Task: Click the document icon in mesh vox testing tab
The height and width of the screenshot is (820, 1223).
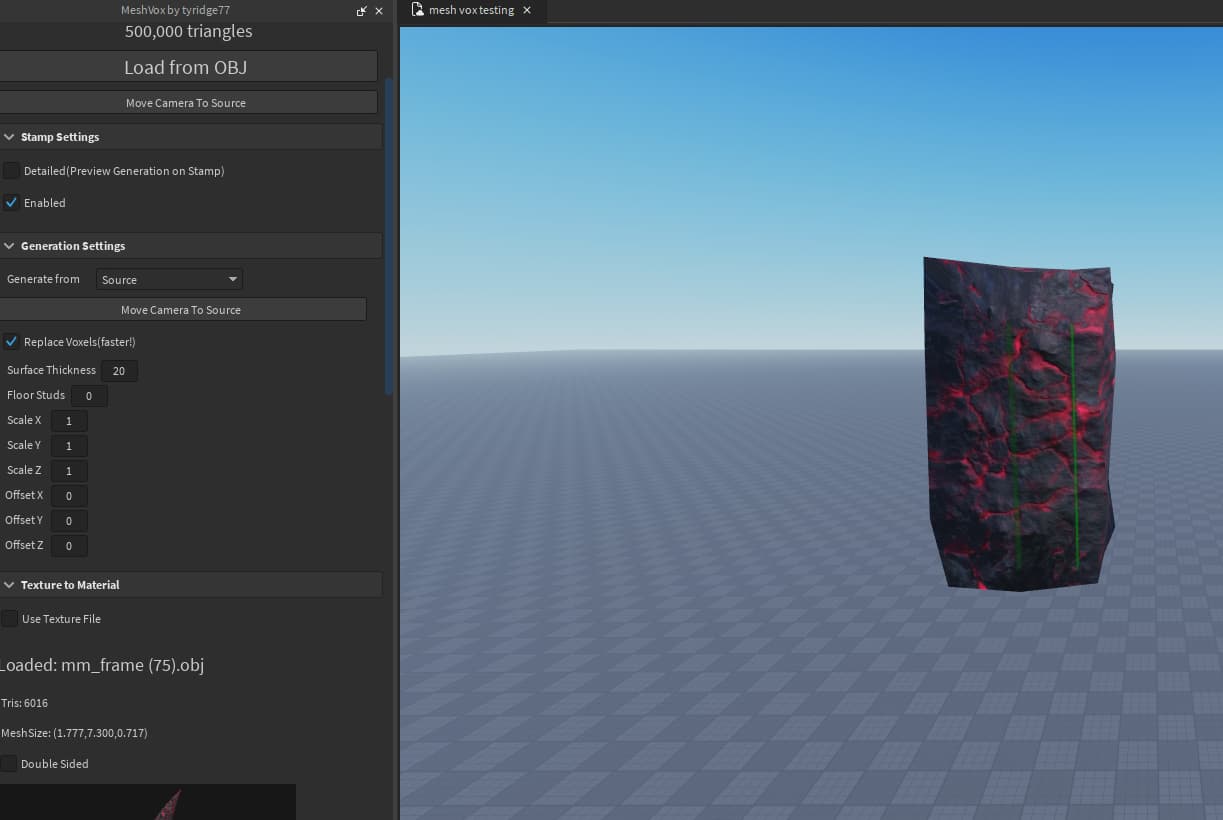Action: pos(416,10)
